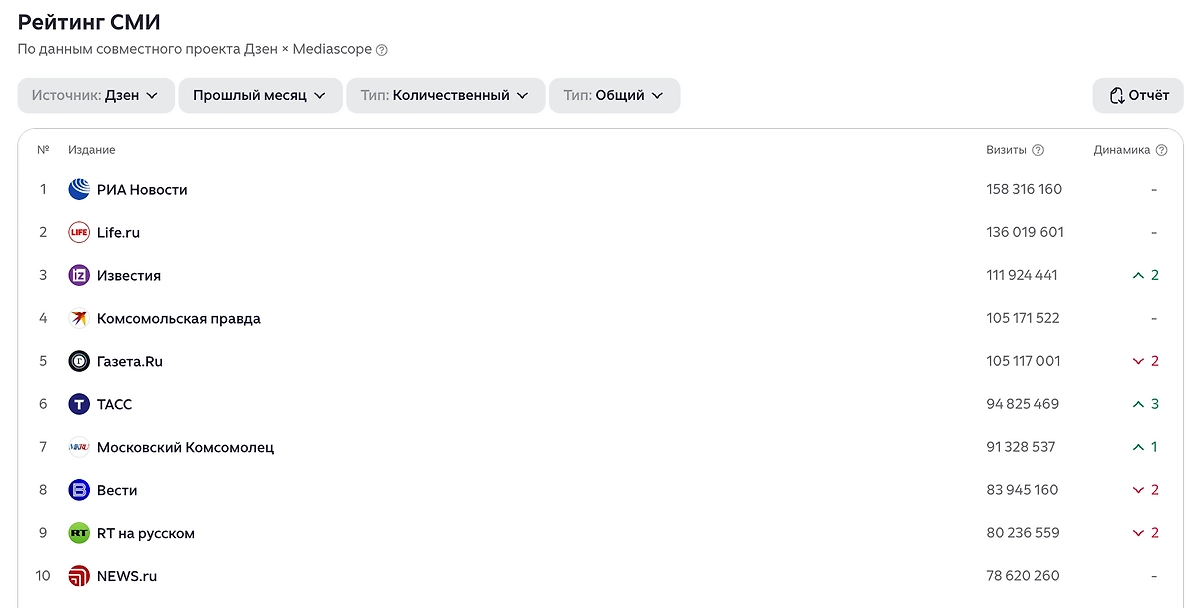Click the Издание column header
The height and width of the screenshot is (608, 1200).
point(92,150)
